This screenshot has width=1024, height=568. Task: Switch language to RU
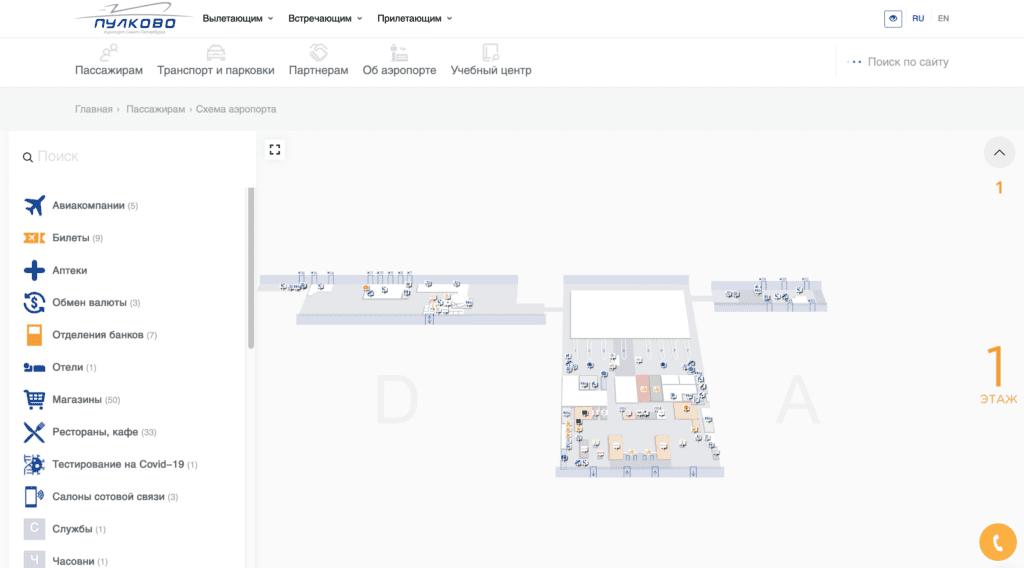tap(918, 18)
